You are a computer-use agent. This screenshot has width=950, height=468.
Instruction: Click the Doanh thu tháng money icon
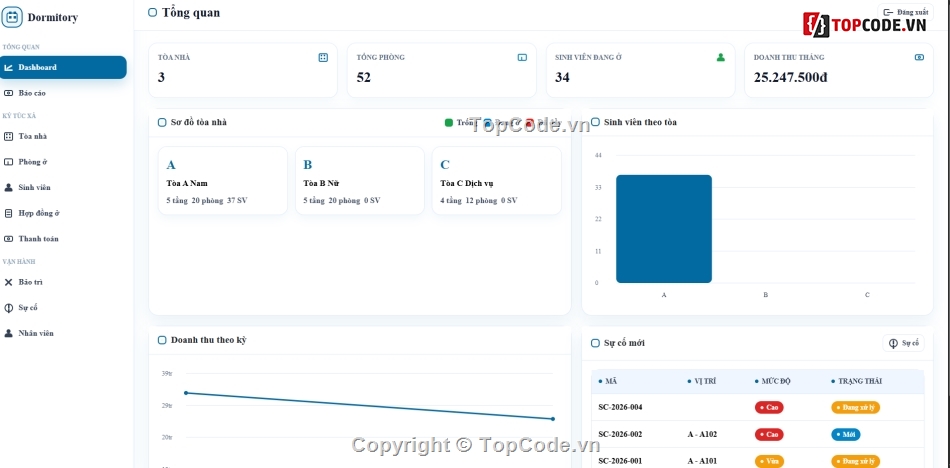[919, 58]
